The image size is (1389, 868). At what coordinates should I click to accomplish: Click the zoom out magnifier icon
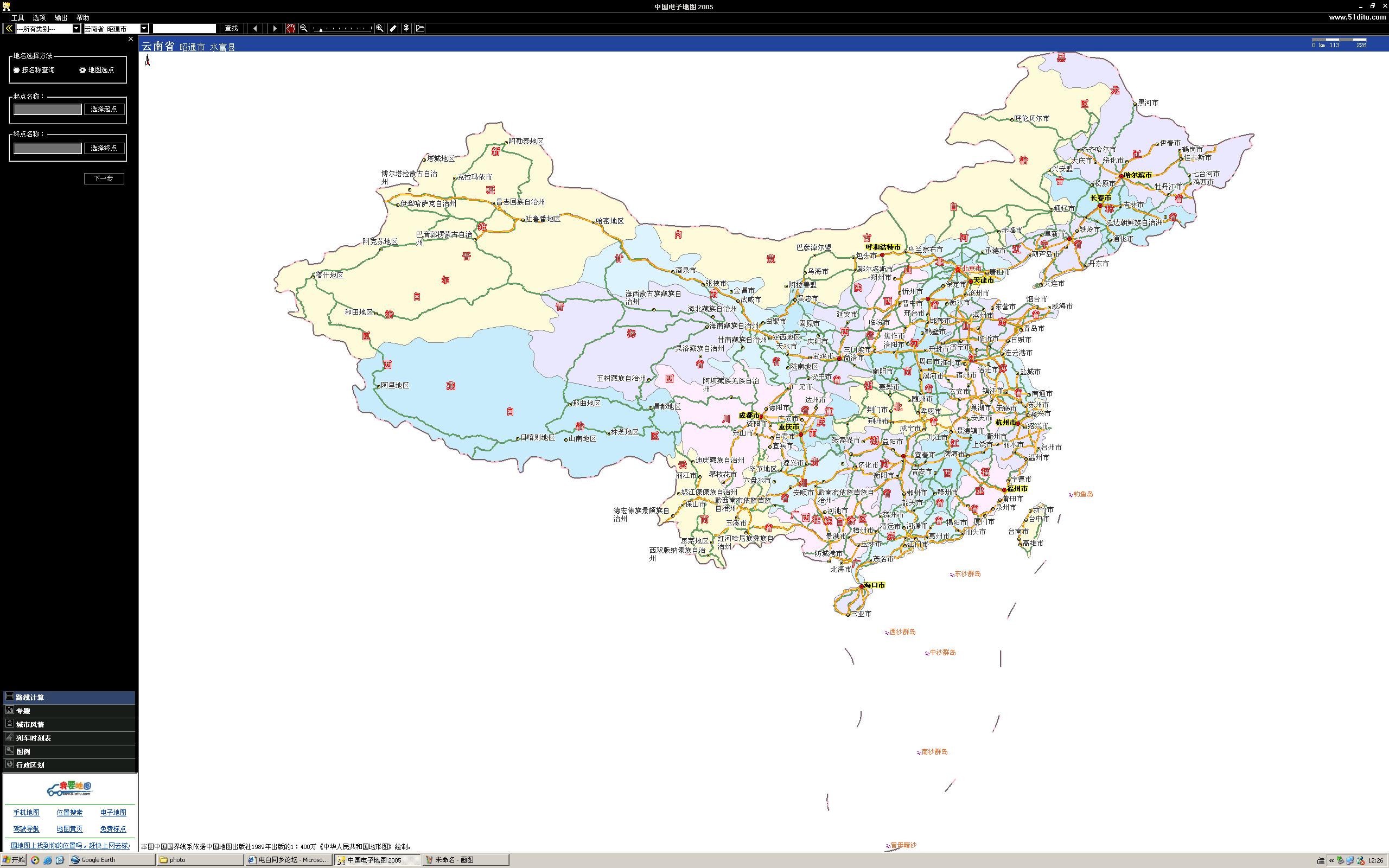click(304, 28)
